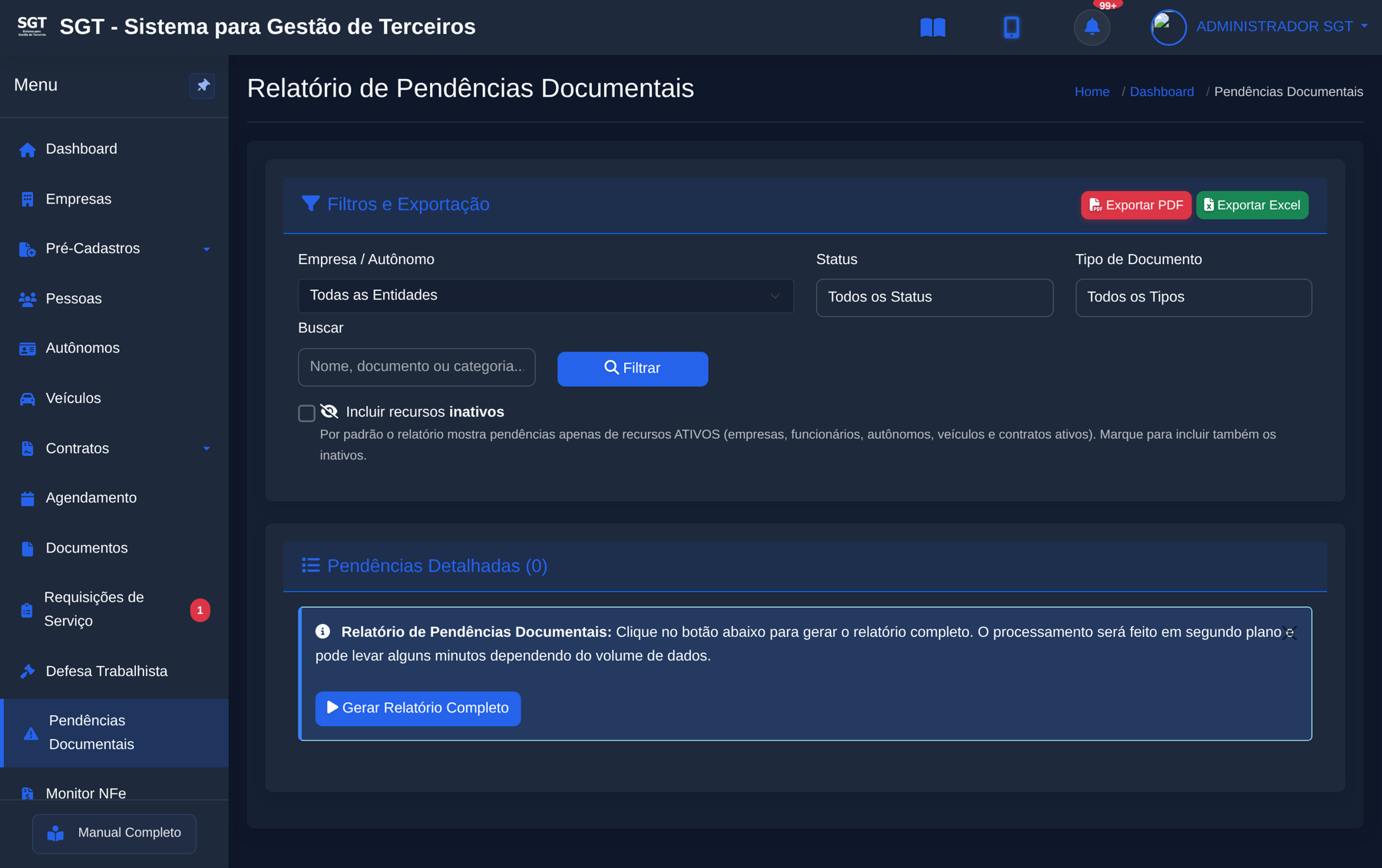Viewport: 1382px width, 868px height.
Task: Select Veículos from the sidebar
Action: (114, 398)
